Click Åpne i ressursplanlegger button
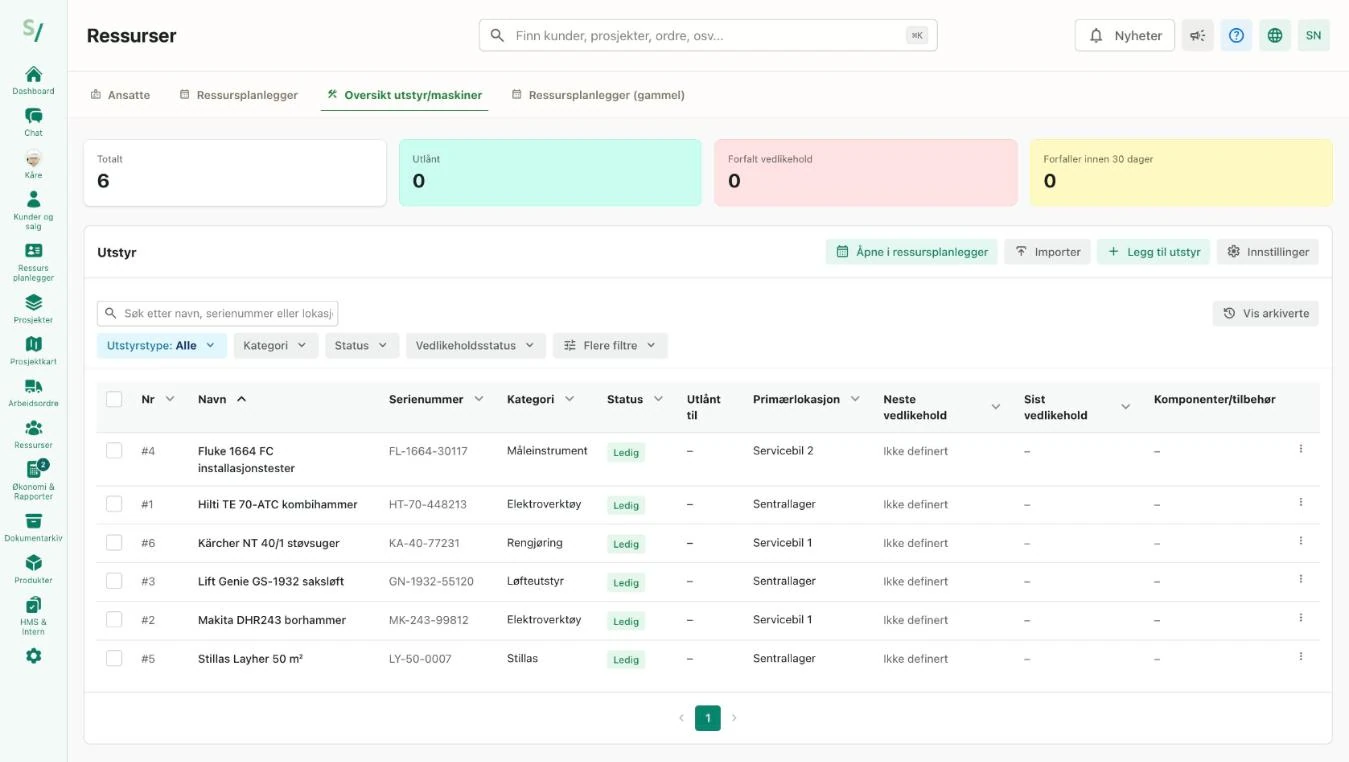1349x762 pixels. [911, 252]
